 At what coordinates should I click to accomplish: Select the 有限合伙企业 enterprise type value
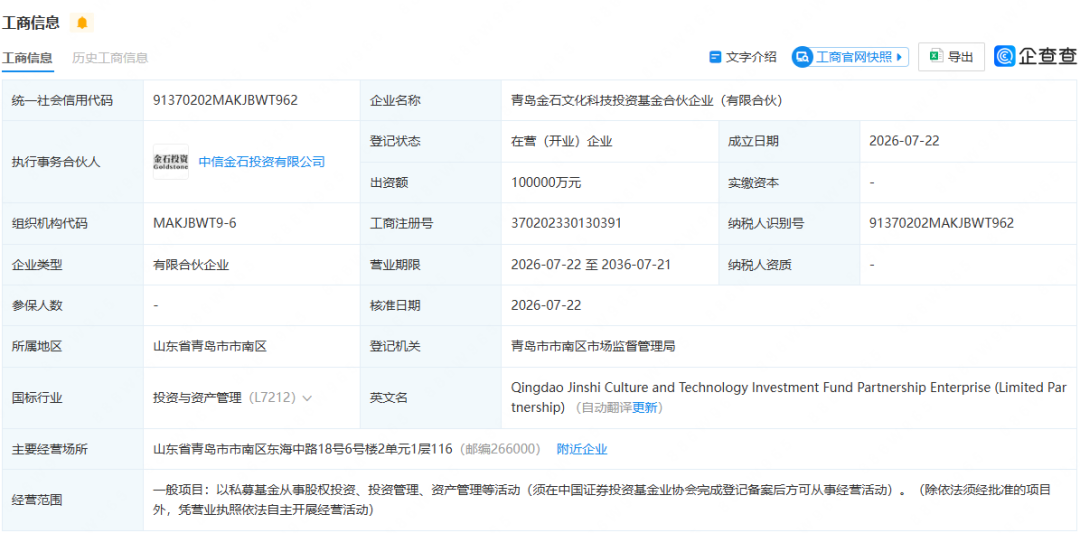coord(191,264)
